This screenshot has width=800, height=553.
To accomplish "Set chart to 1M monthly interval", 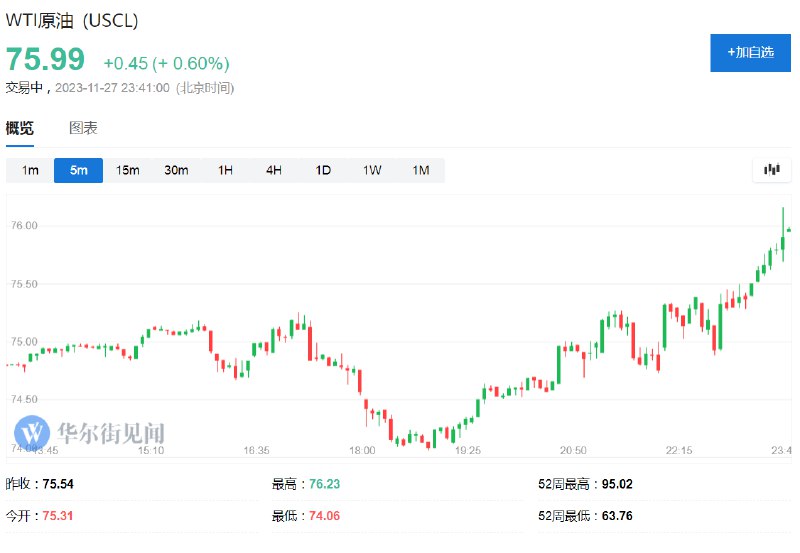I will (421, 170).
